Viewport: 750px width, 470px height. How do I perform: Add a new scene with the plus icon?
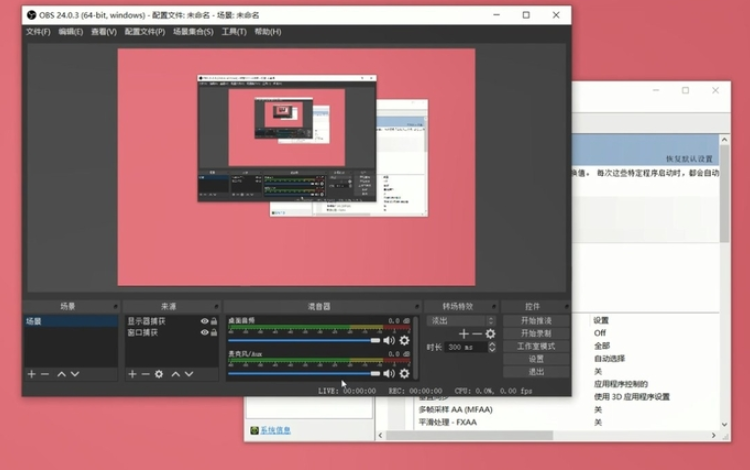pyautogui.click(x=31, y=374)
